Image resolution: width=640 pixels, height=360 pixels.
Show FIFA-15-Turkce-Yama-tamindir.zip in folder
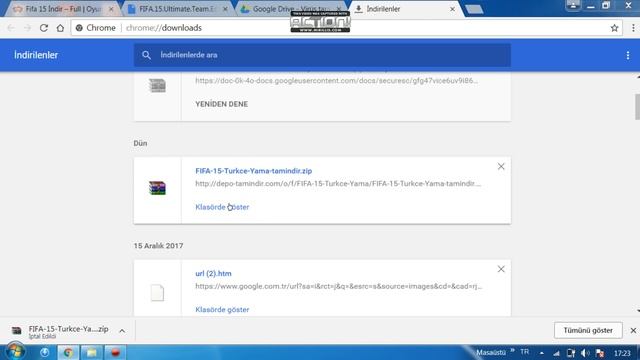222,207
